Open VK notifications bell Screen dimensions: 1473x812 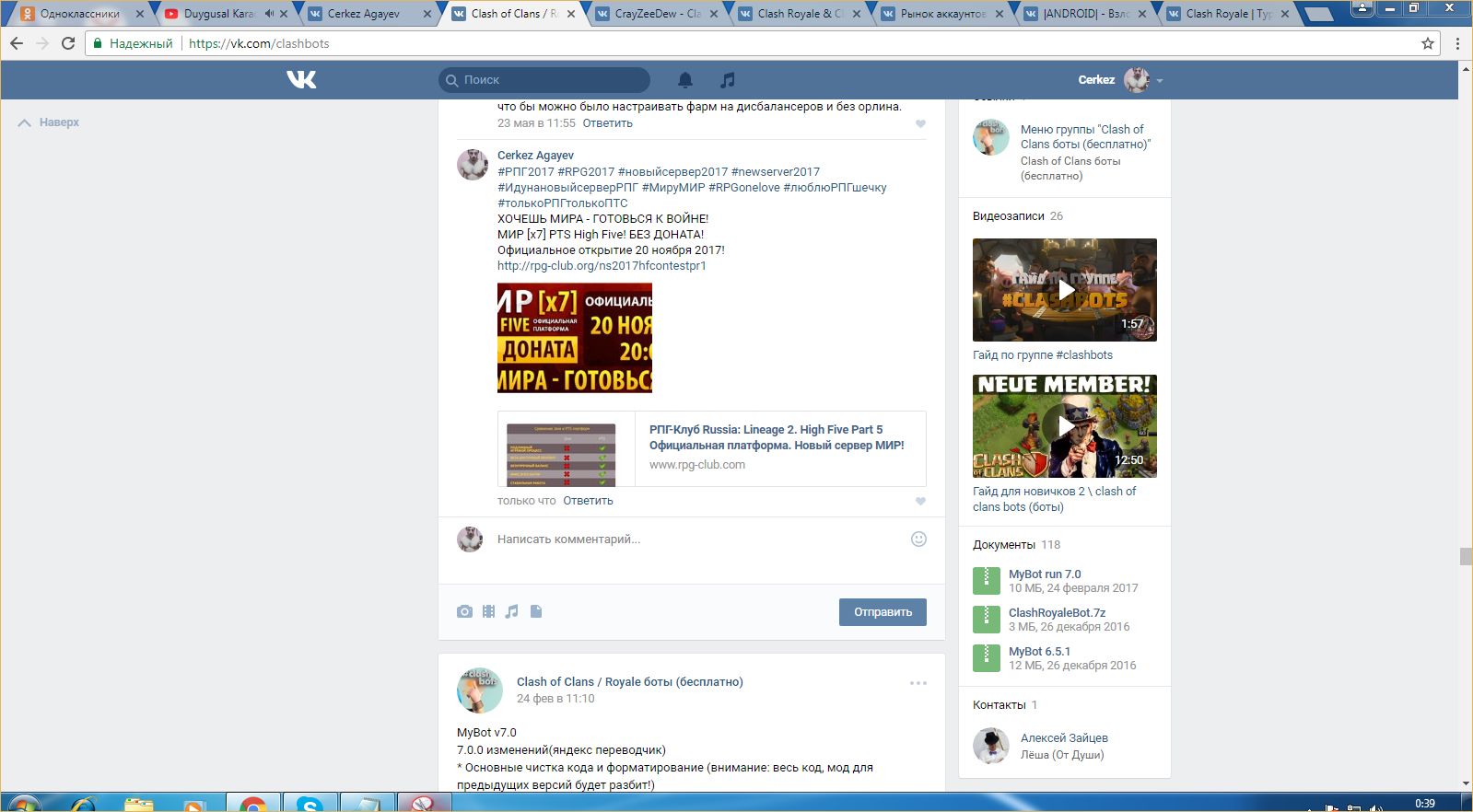(x=685, y=80)
